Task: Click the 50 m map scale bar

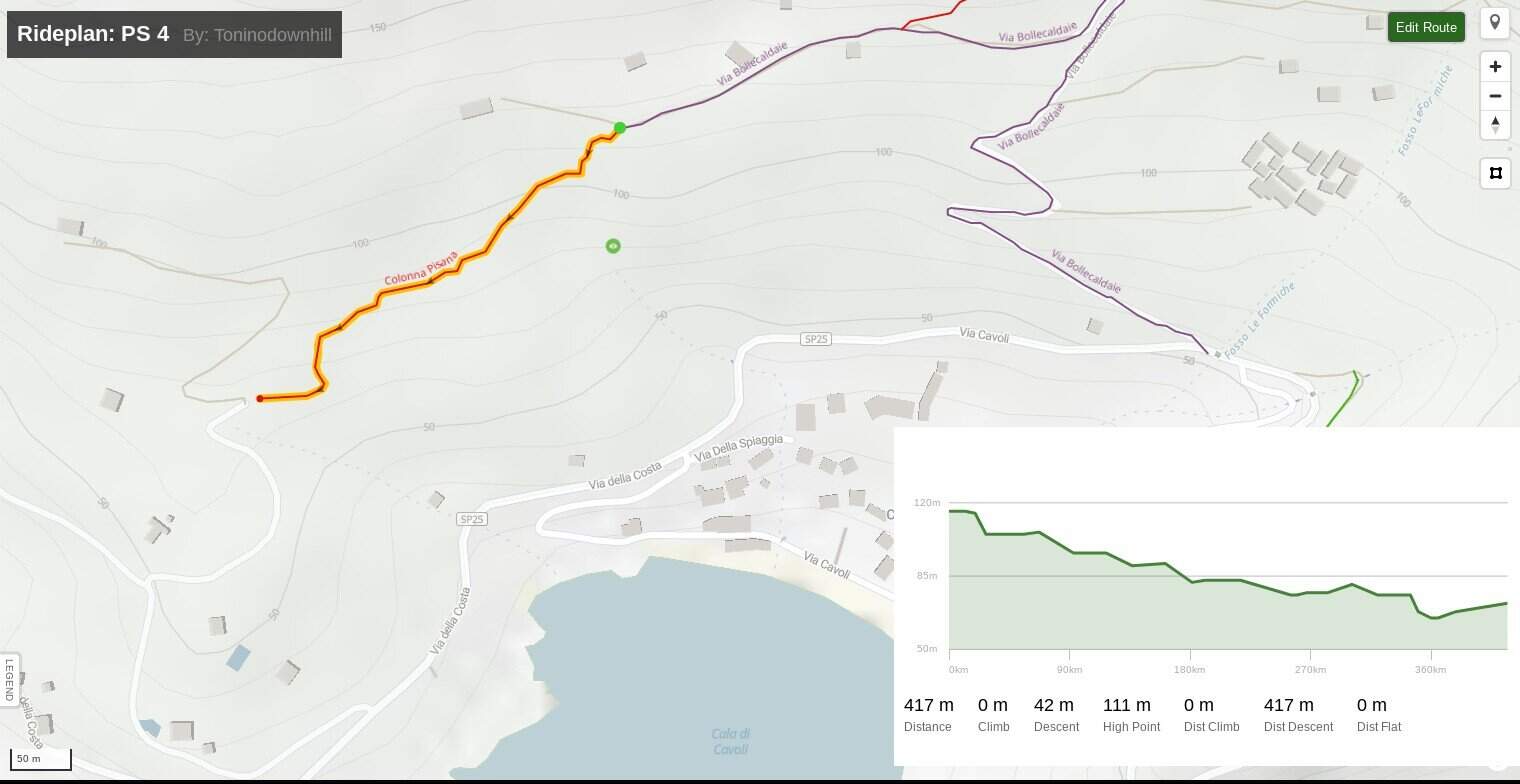Action: tap(42, 760)
